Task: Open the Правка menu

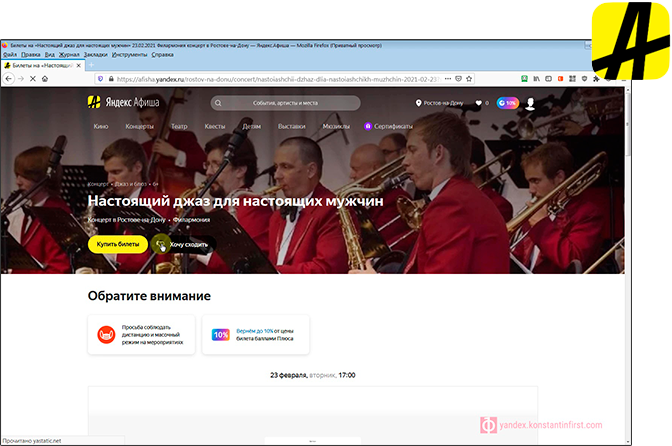Action: pyautogui.click(x=30, y=55)
